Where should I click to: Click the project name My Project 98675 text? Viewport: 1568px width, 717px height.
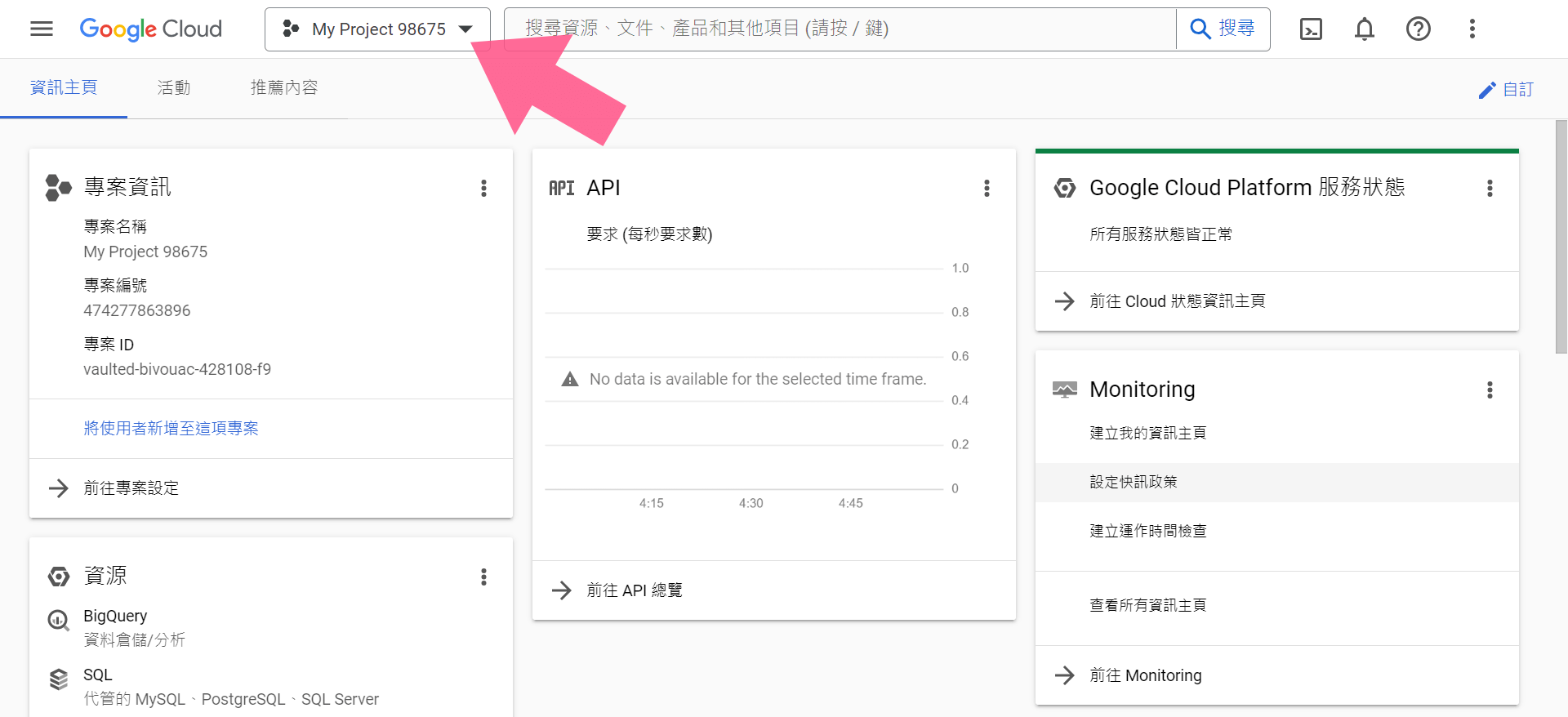(x=145, y=252)
